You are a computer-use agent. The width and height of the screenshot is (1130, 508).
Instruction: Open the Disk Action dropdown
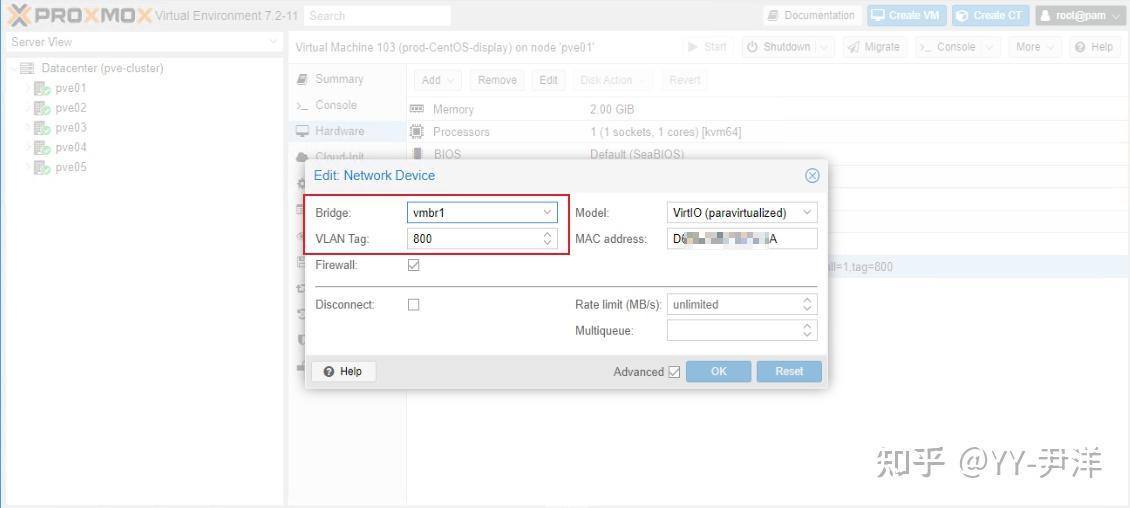click(x=613, y=80)
